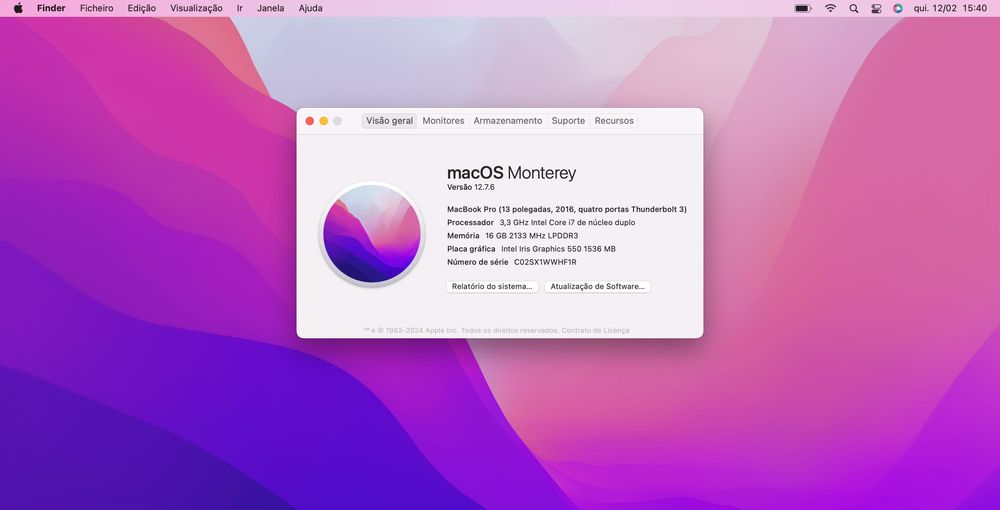This screenshot has height=510, width=1000.
Task: Switch to the Monitores tab
Action: click(443, 120)
